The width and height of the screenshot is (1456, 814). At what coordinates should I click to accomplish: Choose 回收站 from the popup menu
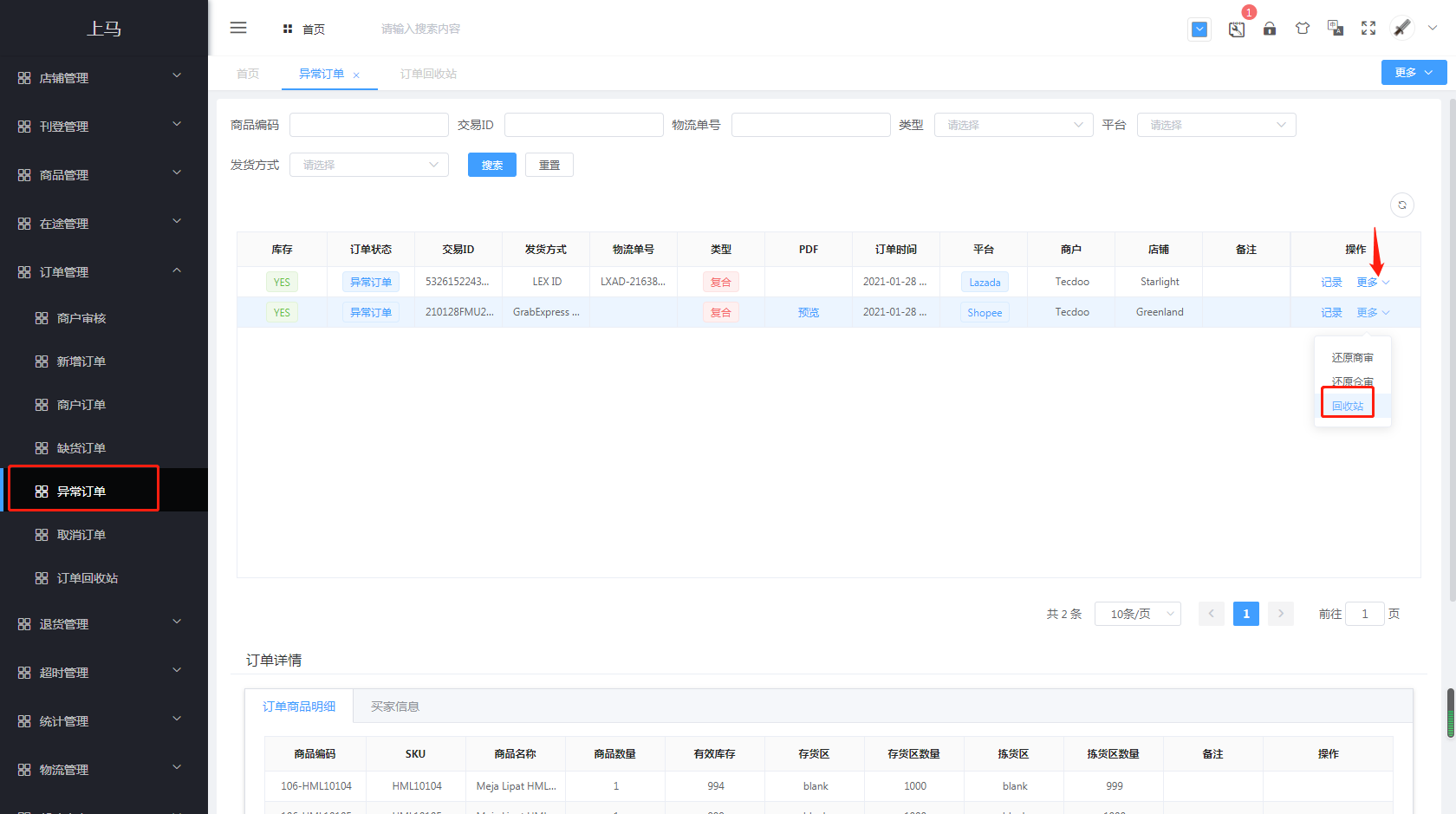(1348, 406)
